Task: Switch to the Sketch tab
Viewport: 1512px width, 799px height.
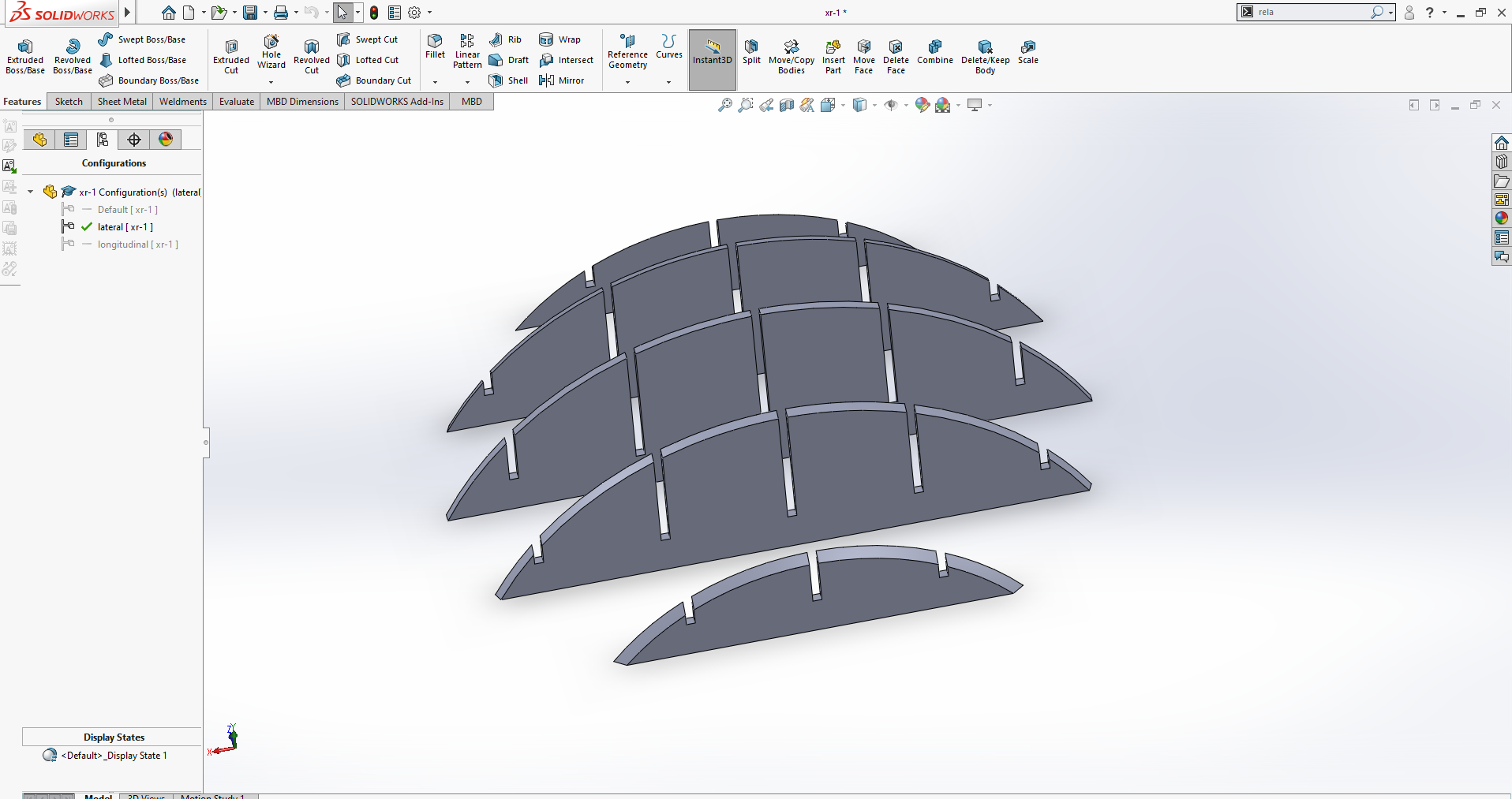Action: click(69, 102)
